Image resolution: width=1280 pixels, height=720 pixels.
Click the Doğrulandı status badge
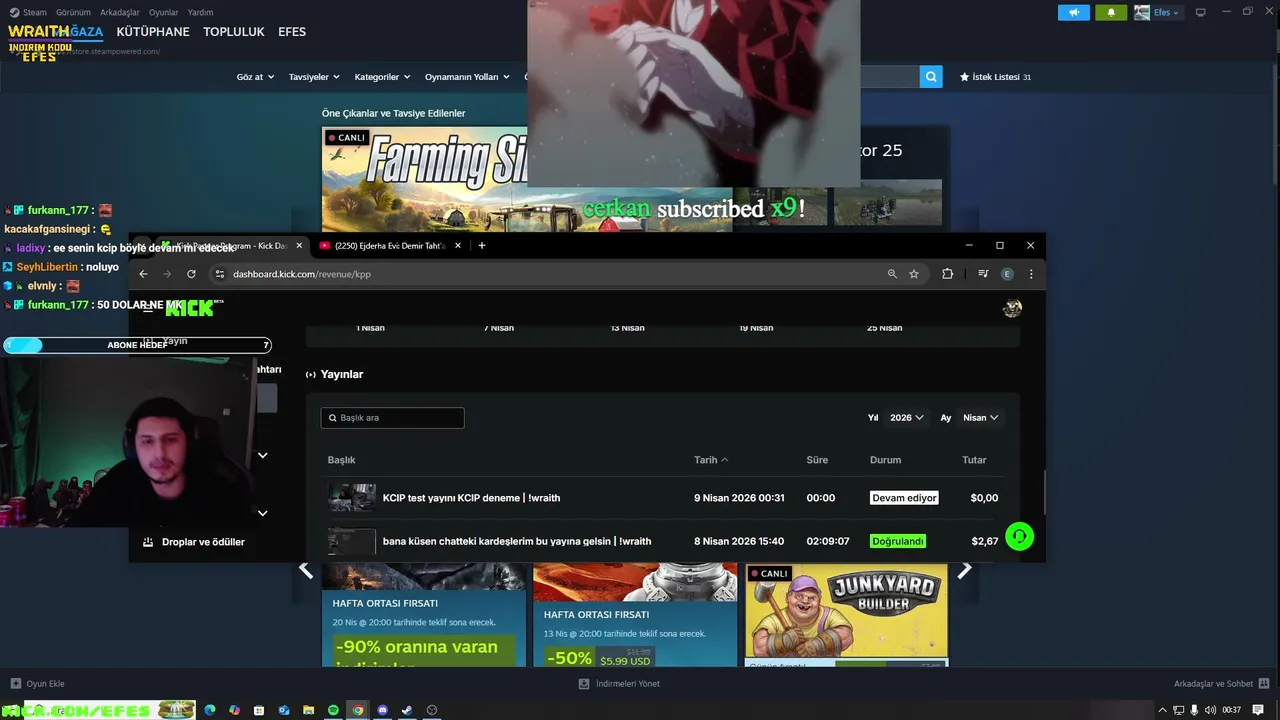[898, 541]
